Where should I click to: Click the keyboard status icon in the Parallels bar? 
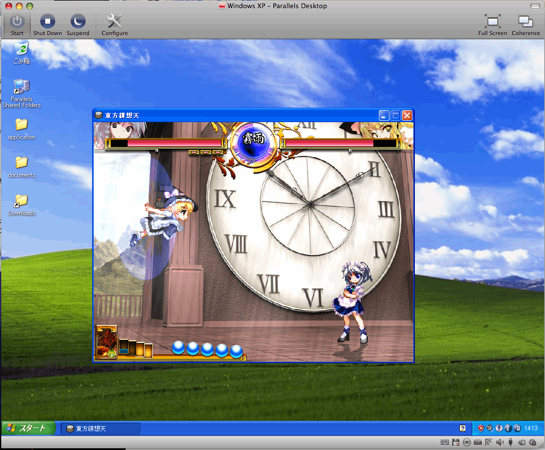pyautogui.click(x=445, y=442)
